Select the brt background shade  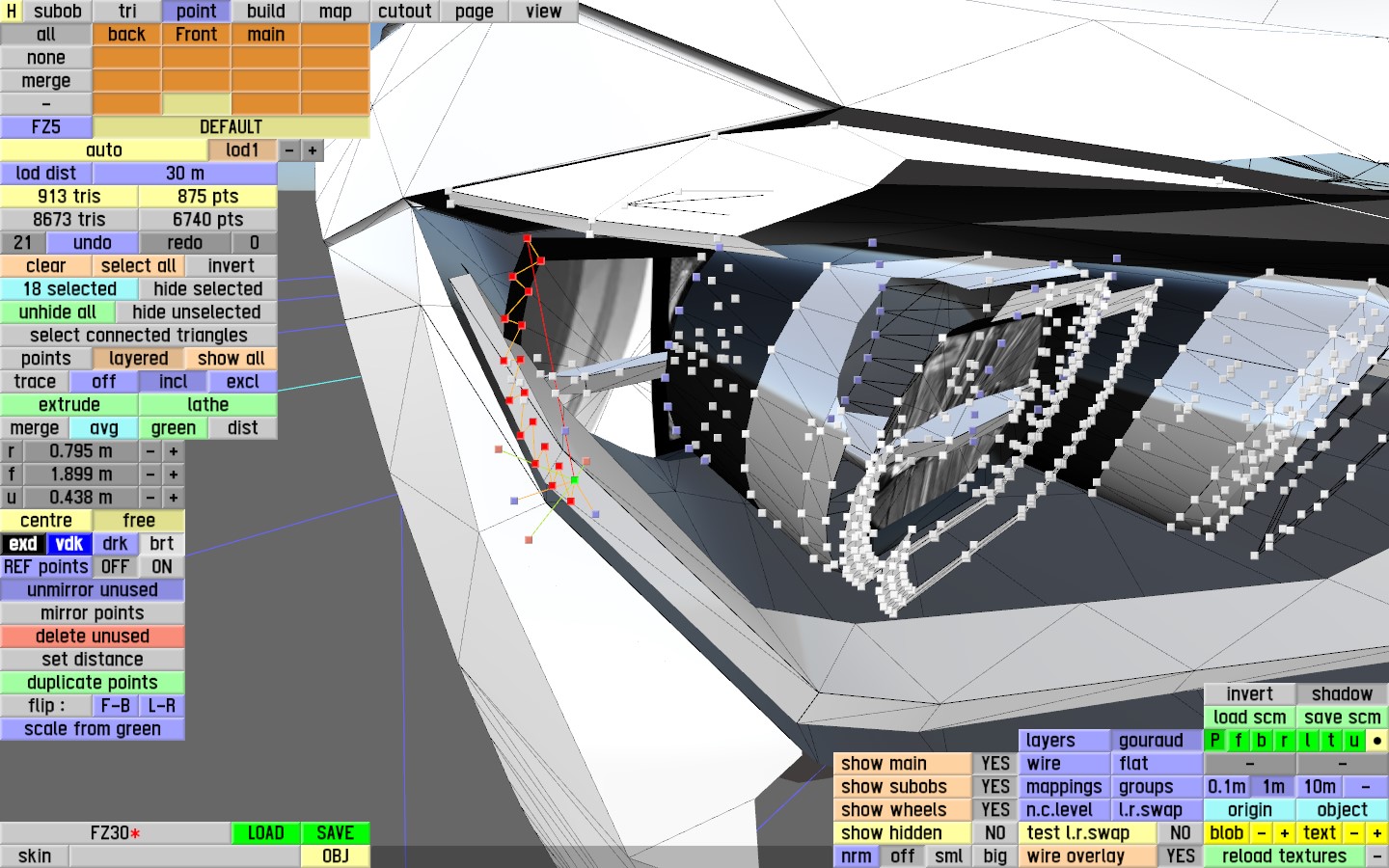[162, 544]
